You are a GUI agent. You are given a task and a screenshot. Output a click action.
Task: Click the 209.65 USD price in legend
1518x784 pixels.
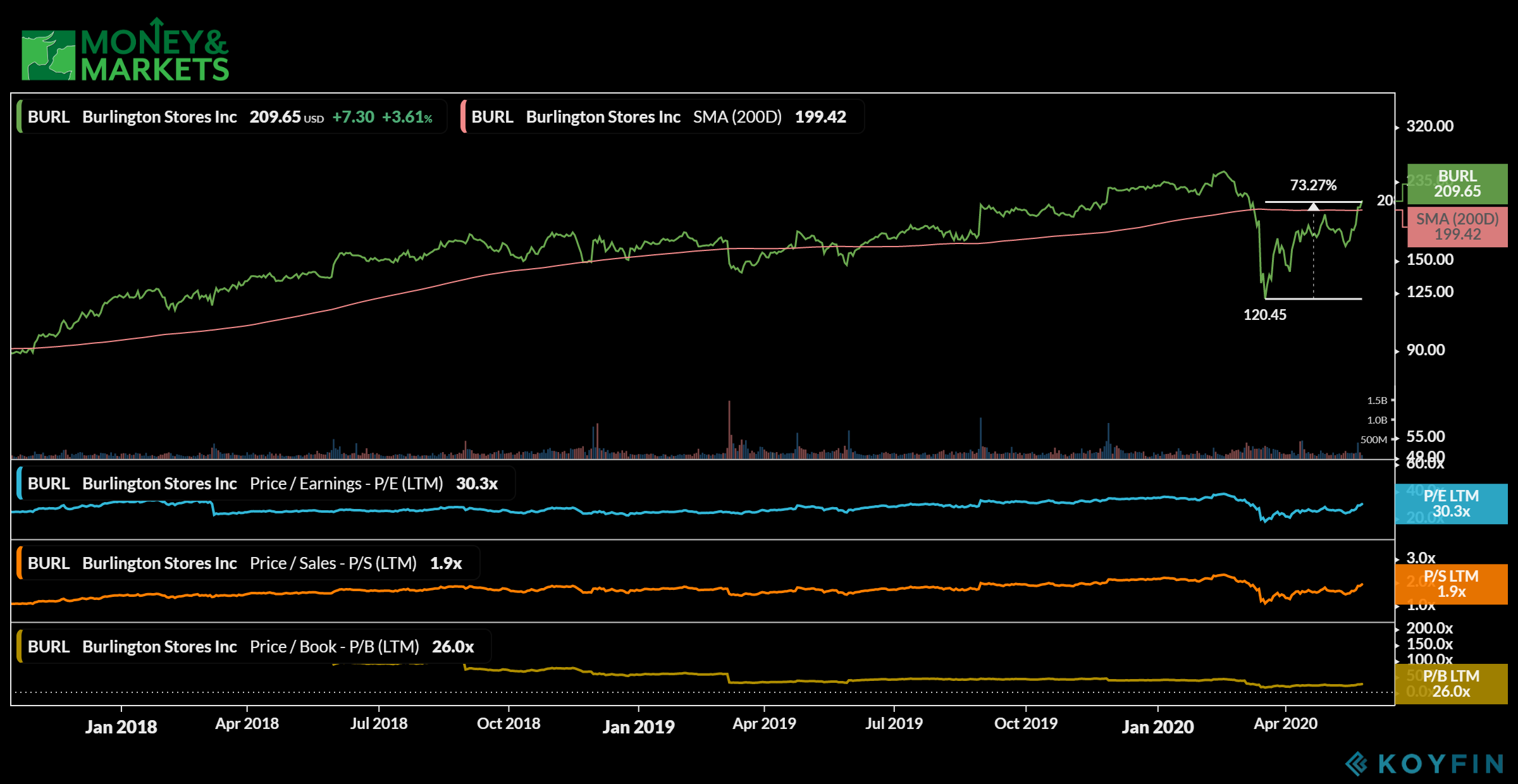coord(287,117)
